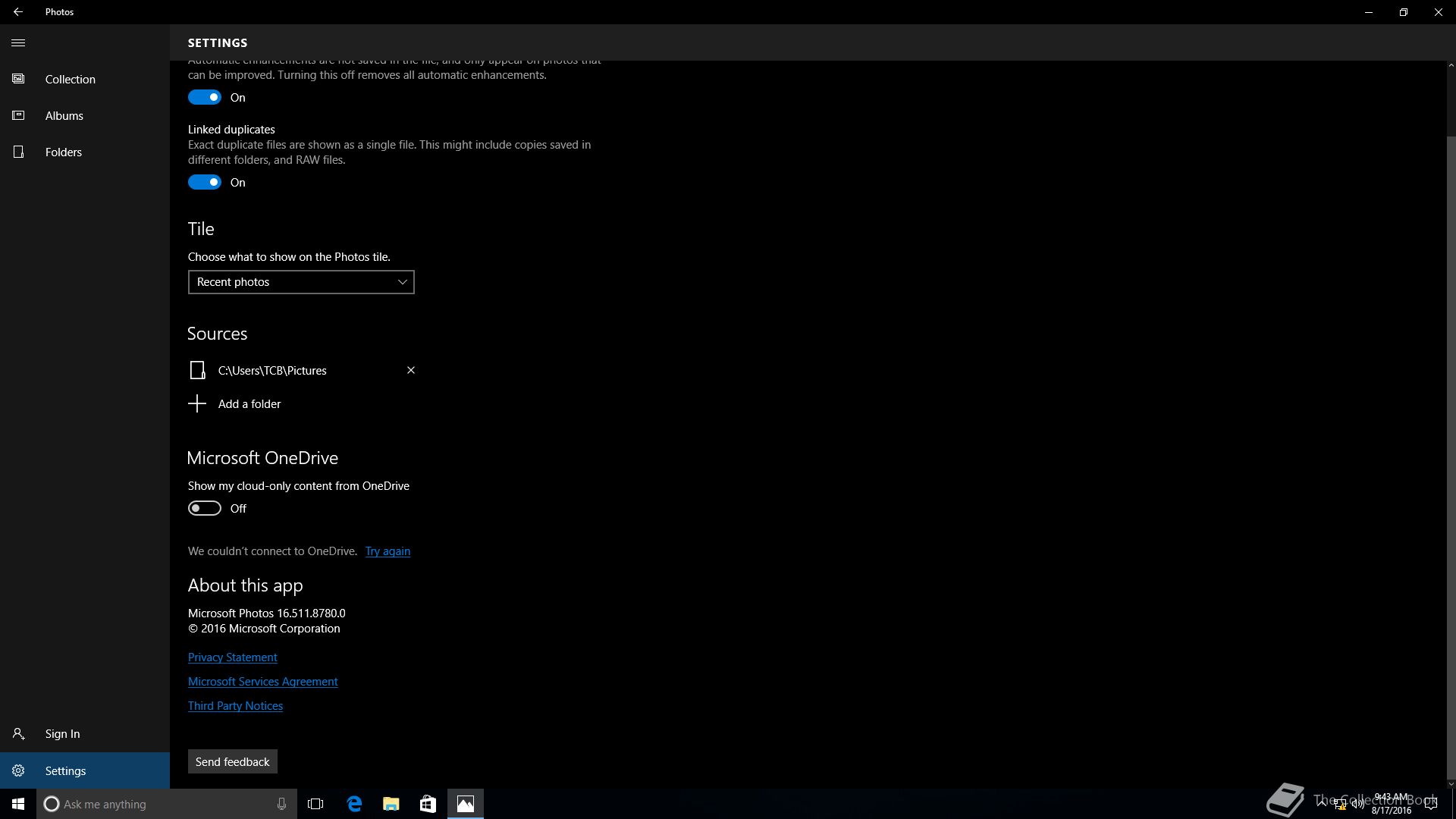The width and height of the screenshot is (1456, 819).
Task: Open File Explorer from taskbar
Action: pos(391,804)
